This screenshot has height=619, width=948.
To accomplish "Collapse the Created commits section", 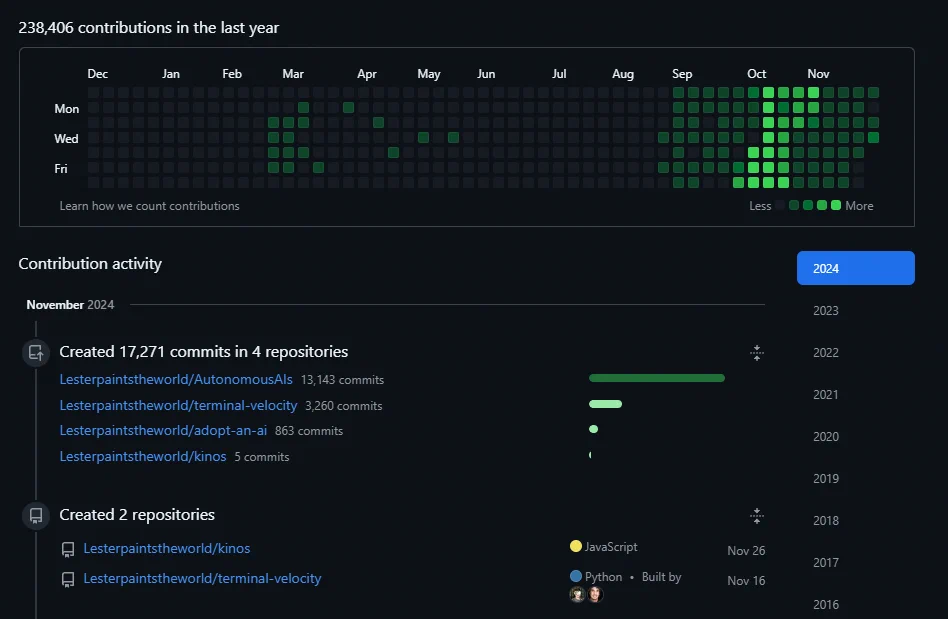I will (x=756, y=352).
